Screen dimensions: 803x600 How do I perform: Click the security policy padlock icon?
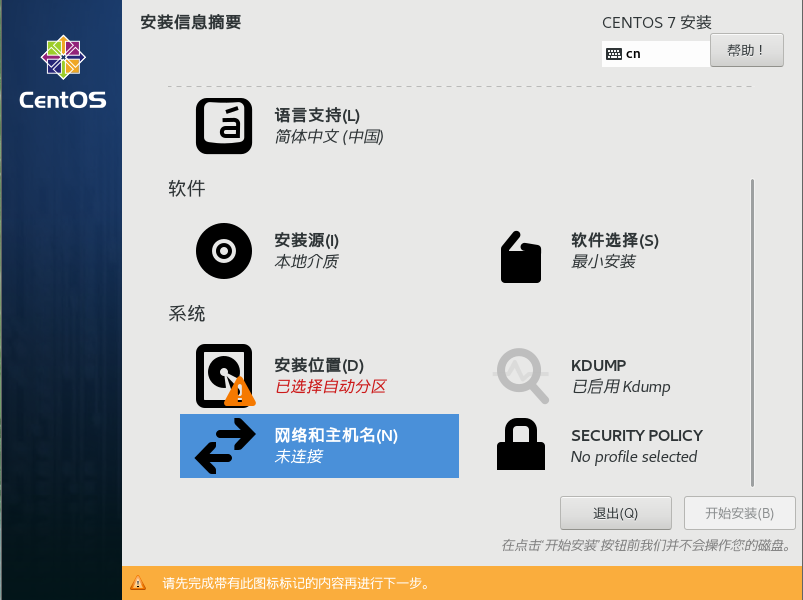pos(521,444)
